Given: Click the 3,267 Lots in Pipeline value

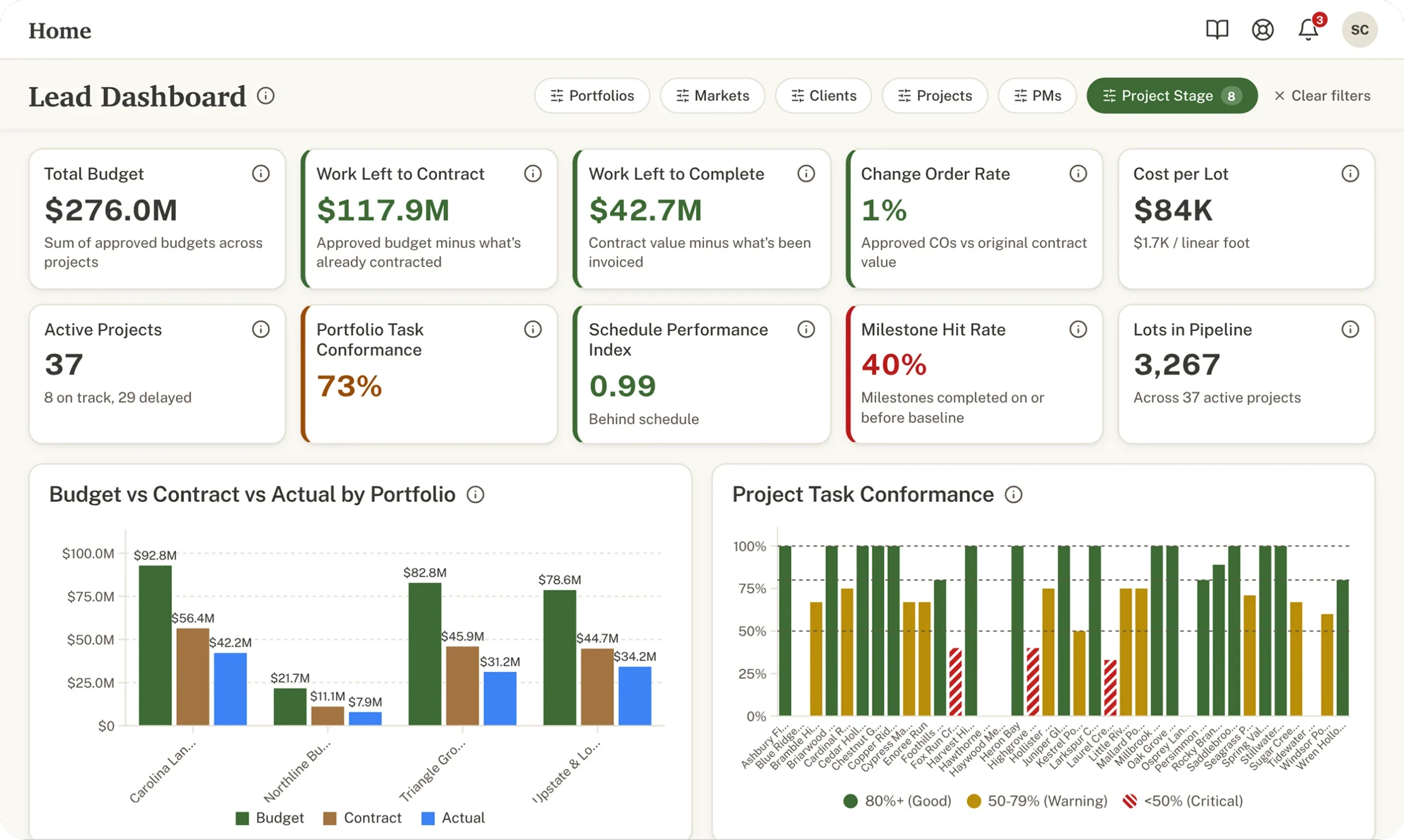Looking at the screenshot, I should [1177, 365].
